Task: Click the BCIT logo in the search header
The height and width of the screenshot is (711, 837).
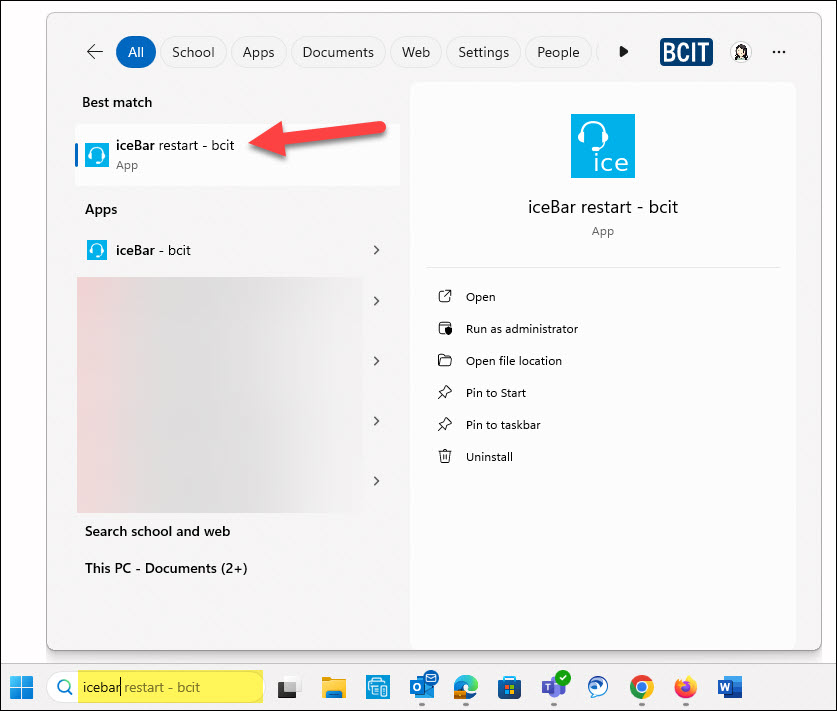Action: (686, 52)
